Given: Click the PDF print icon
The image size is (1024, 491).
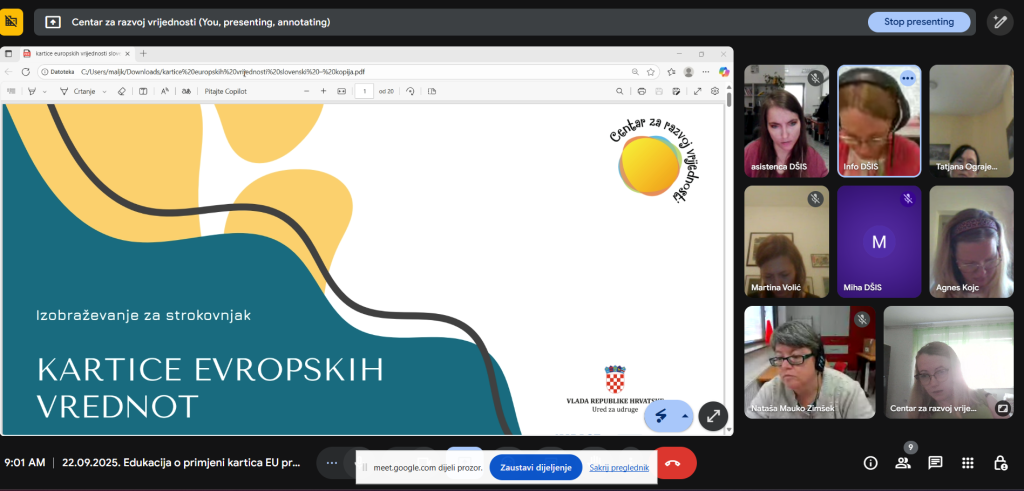Looking at the screenshot, I should pyautogui.click(x=641, y=91).
